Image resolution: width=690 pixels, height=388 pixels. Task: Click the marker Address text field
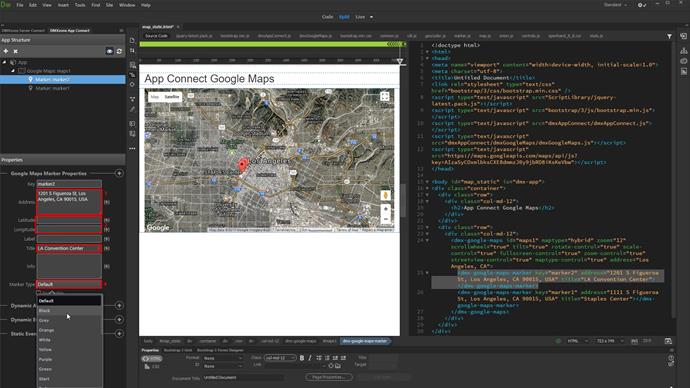click(69, 202)
